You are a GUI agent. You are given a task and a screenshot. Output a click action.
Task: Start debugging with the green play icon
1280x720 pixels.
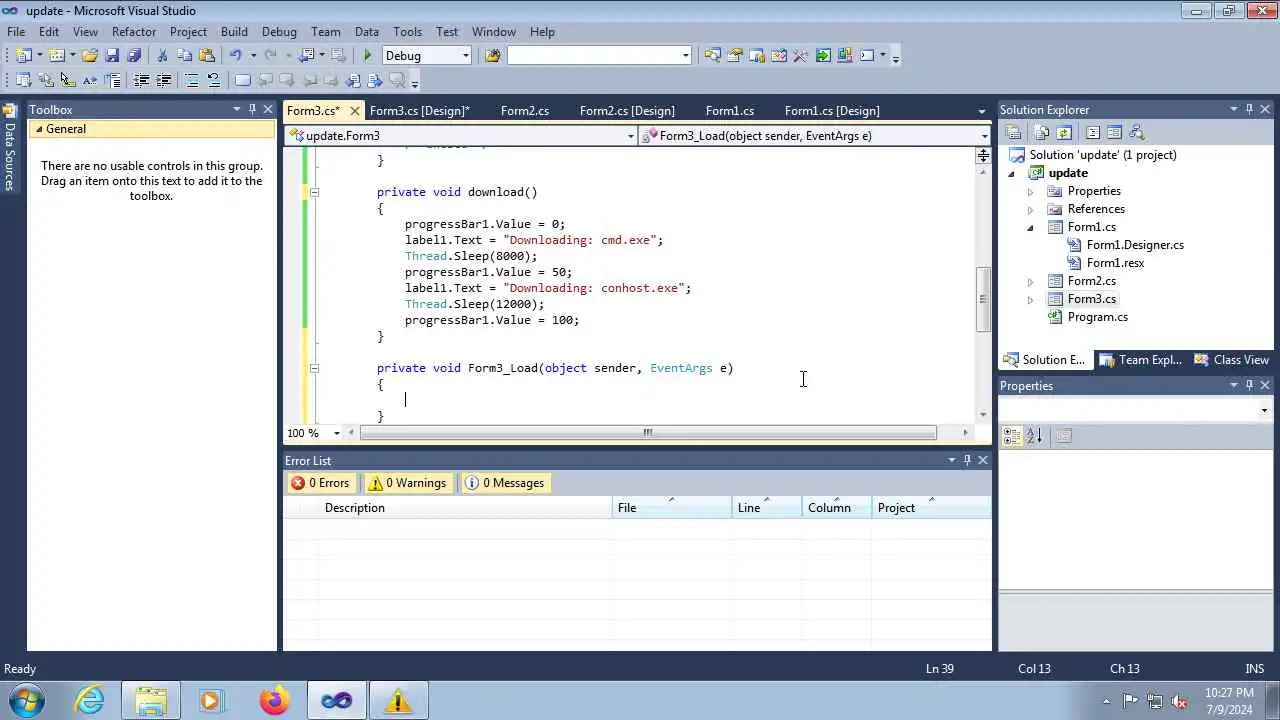click(x=368, y=56)
